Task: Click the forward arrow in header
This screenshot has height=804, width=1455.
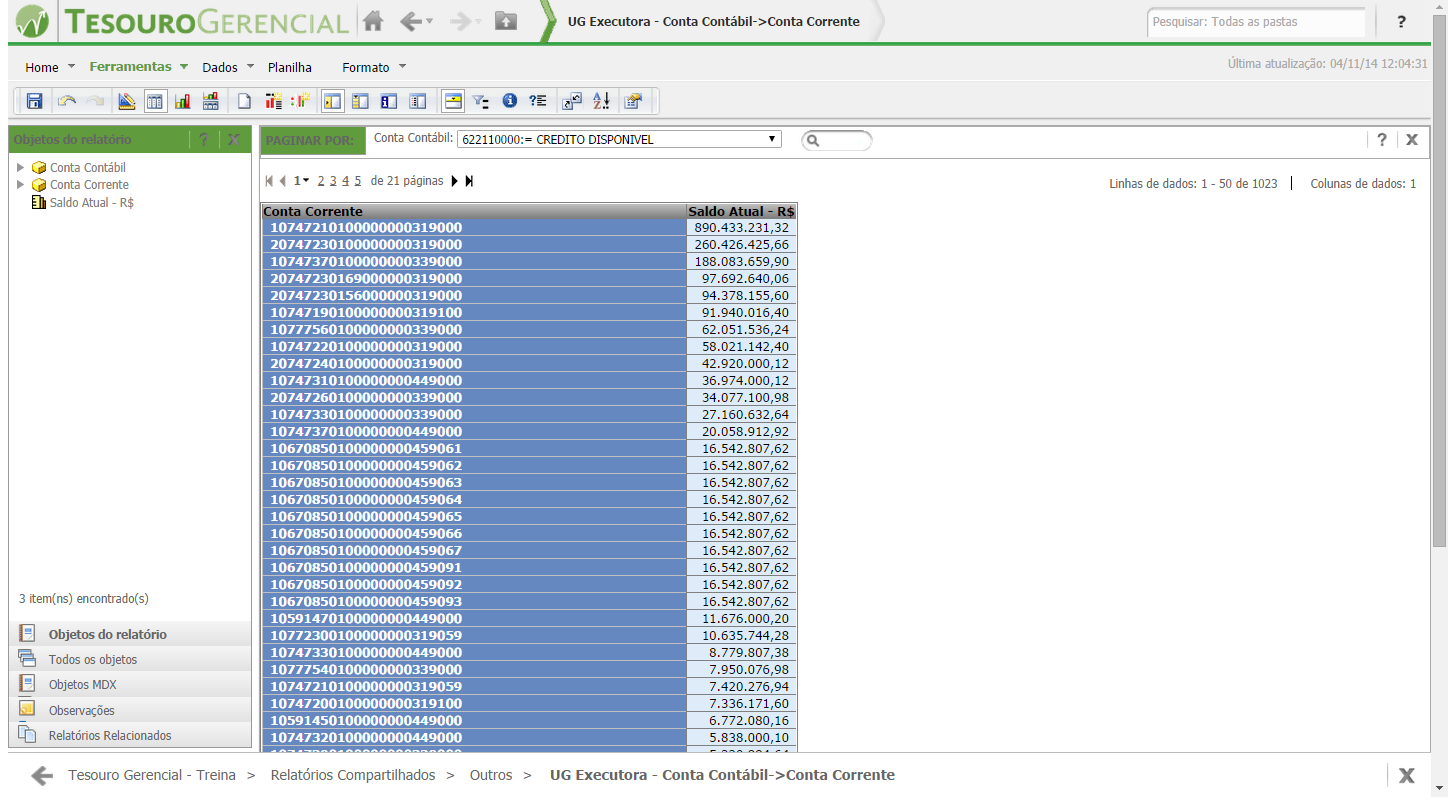Action: pos(461,20)
